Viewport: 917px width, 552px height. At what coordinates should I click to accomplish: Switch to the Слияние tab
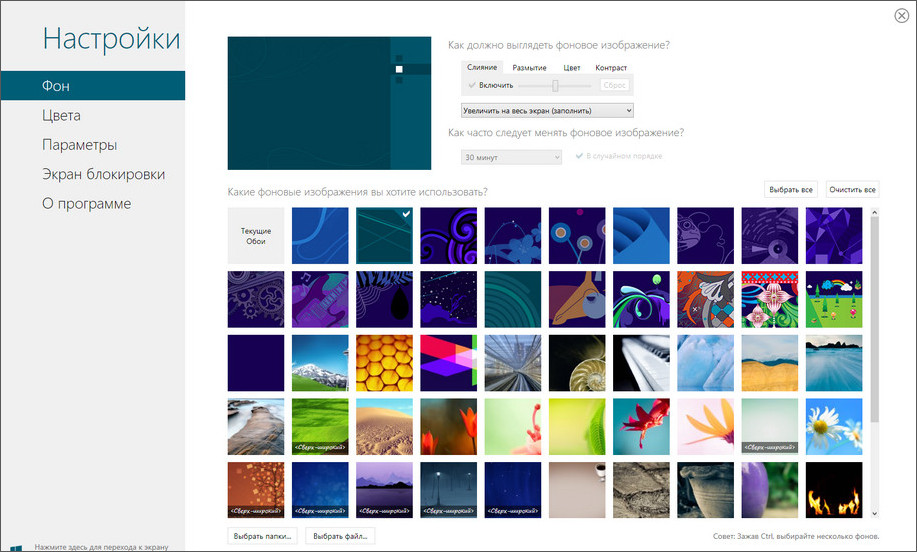click(x=482, y=67)
